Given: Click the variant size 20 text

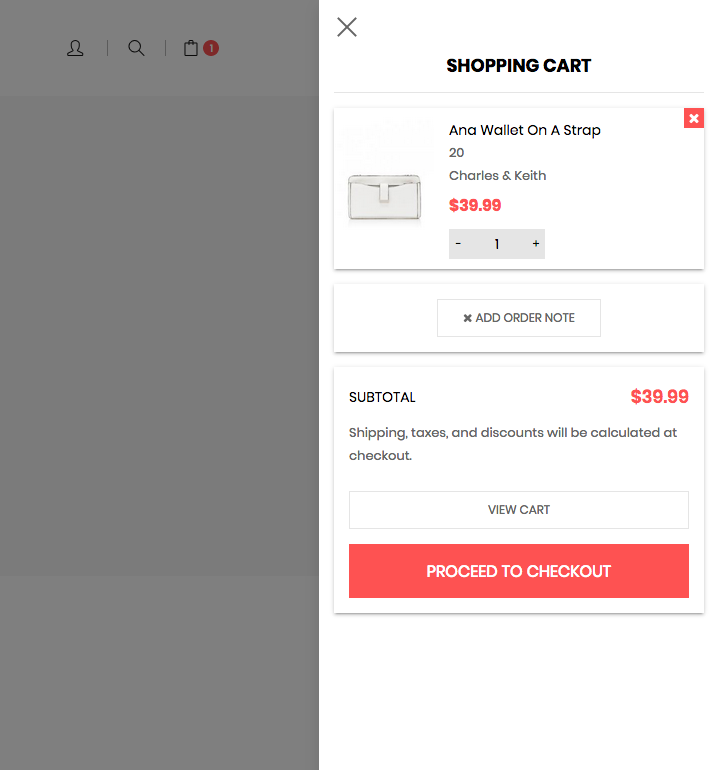Looking at the screenshot, I should coord(457,153).
